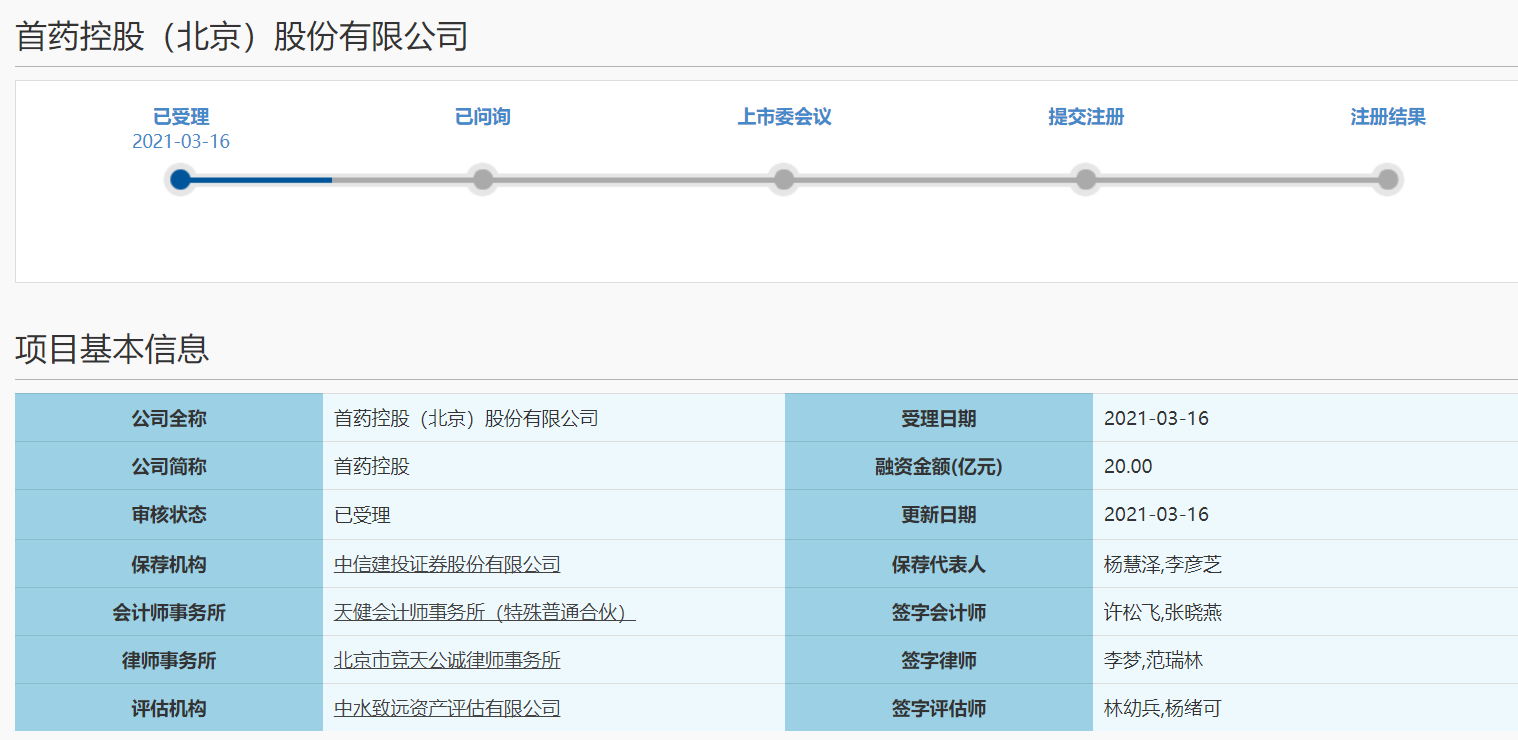Click the 受理日期 value 2021-03-16
Screen dimensions: 1518x740
click(1156, 418)
